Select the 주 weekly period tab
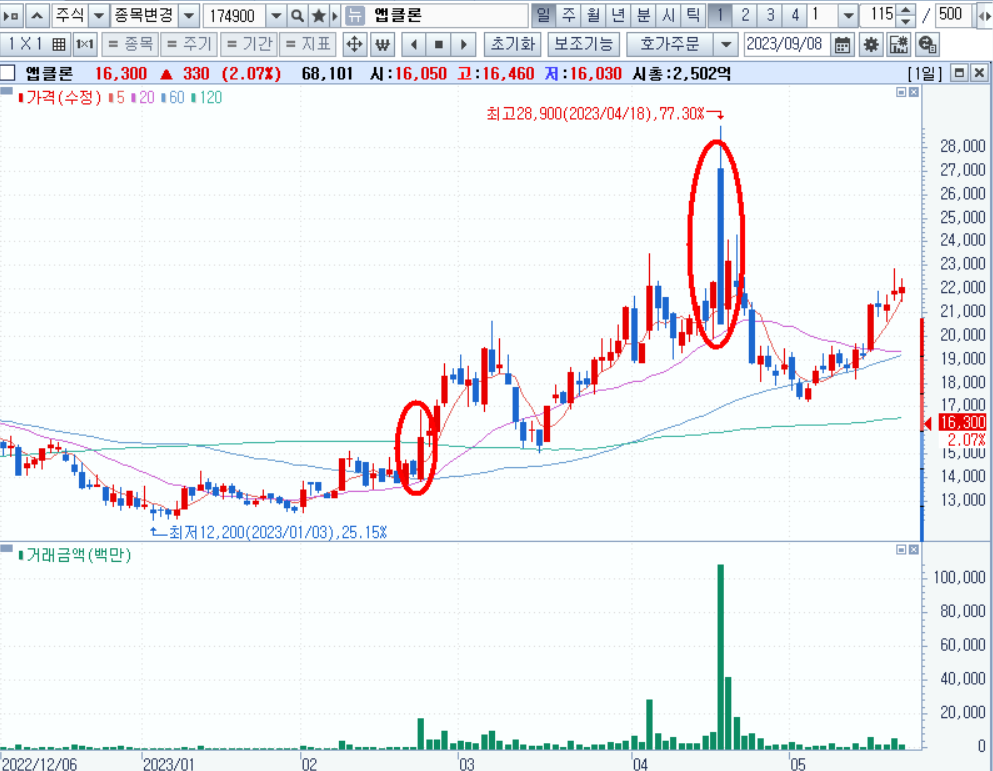 (568, 15)
